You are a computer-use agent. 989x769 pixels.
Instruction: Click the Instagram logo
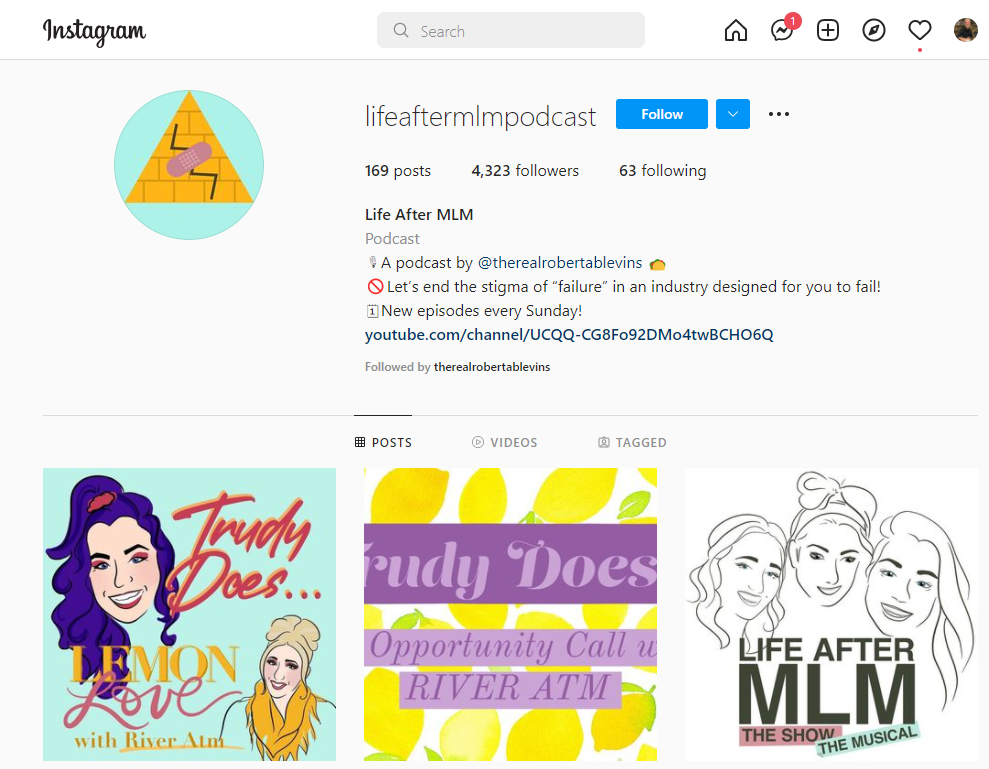pyautogui.click(x=95, y=32)
